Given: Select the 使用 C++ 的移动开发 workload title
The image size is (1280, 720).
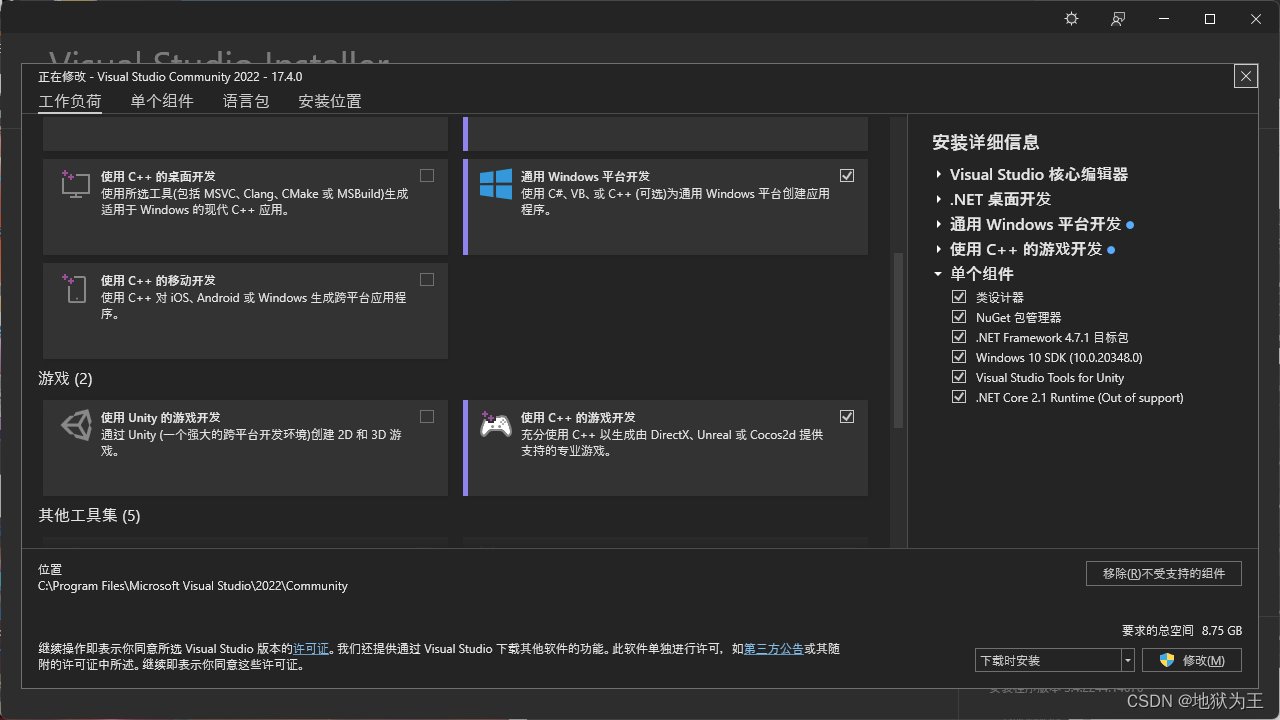Looking at the screenshot, I should [158, 280].
